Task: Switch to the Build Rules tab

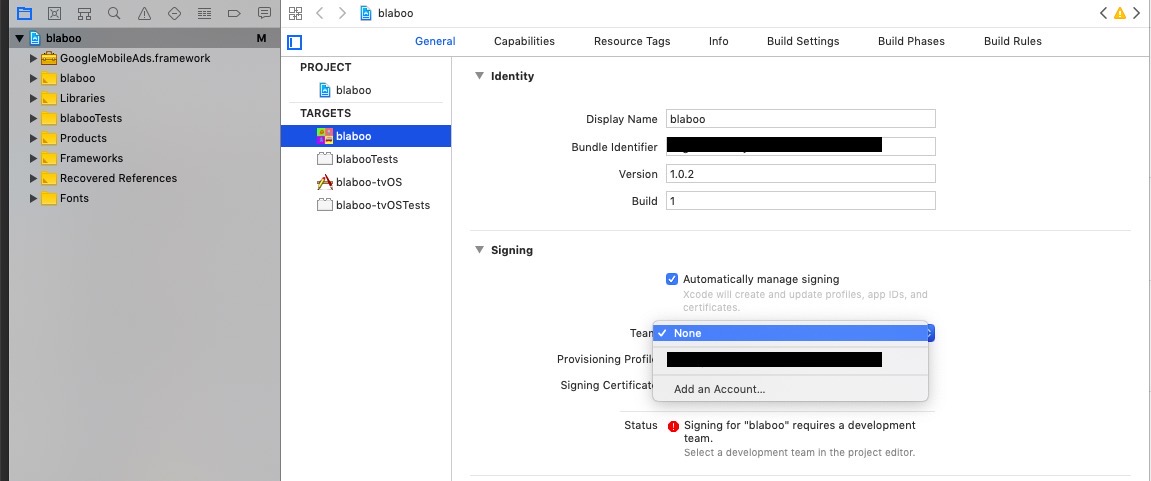Action: 1012,41
